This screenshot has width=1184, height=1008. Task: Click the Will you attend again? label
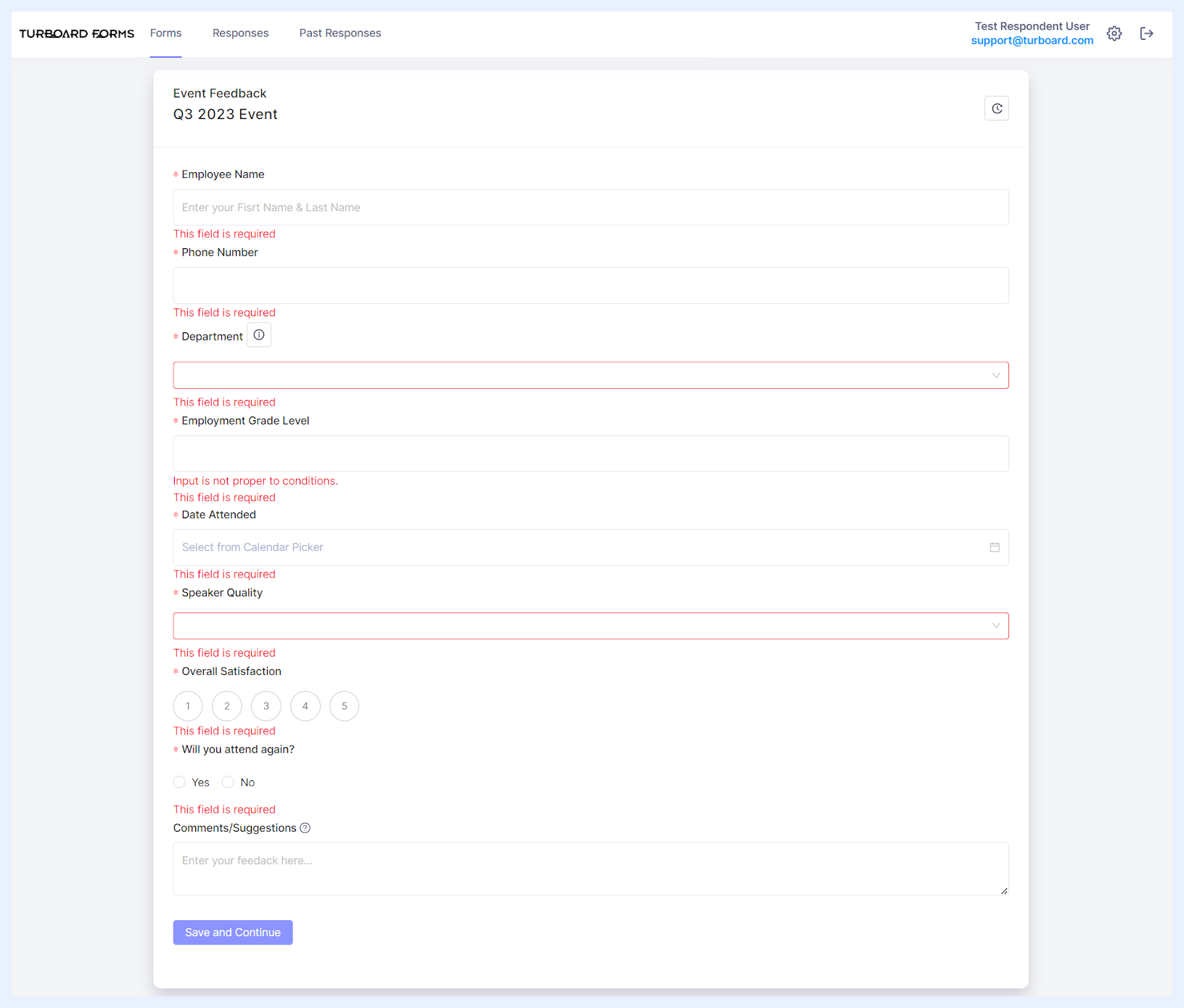[238, 750]
